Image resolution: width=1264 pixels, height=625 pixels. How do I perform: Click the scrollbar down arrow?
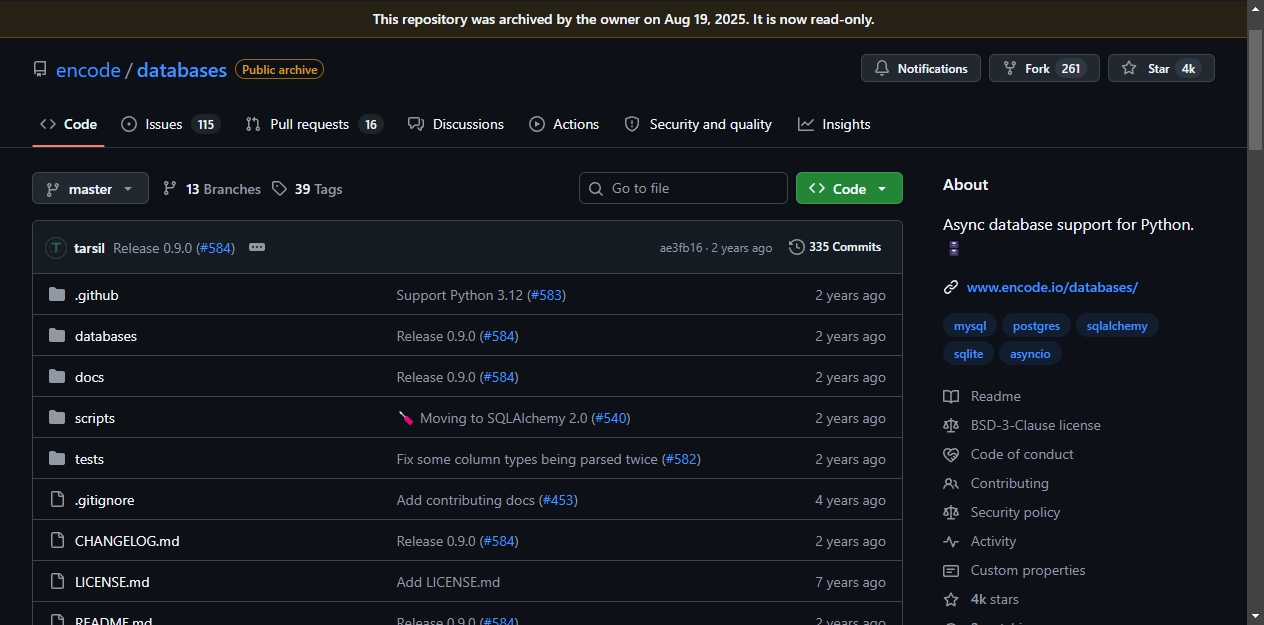click(1256, 616)
